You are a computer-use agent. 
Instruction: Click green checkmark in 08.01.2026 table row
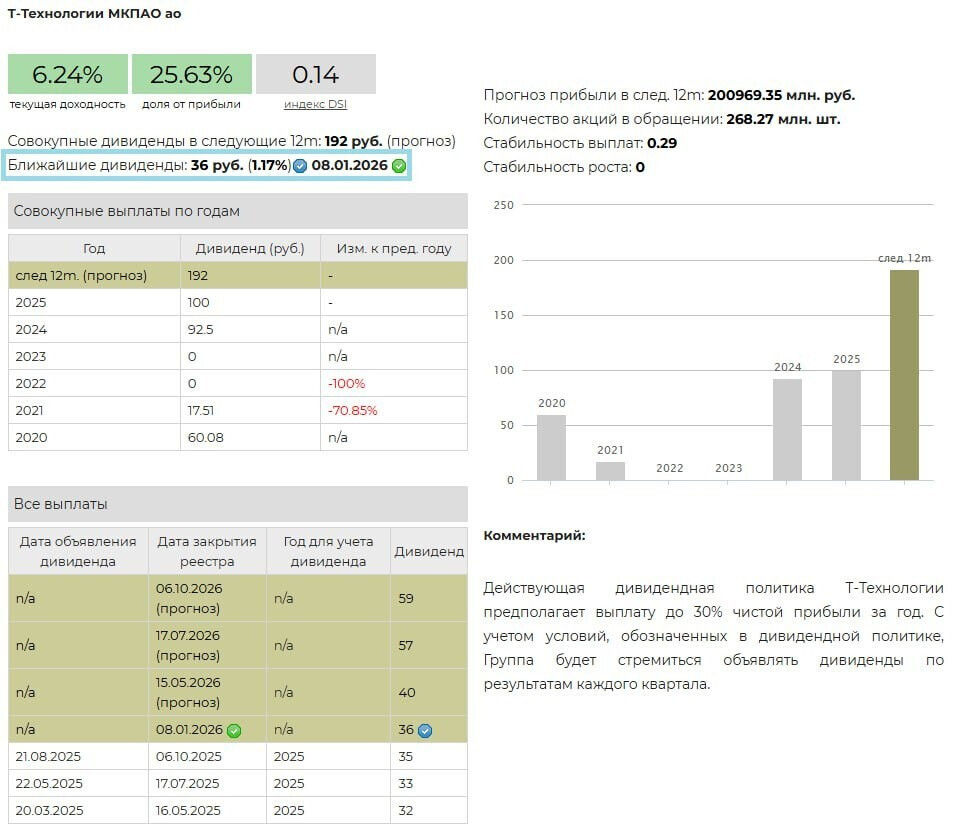coord(234,730)
